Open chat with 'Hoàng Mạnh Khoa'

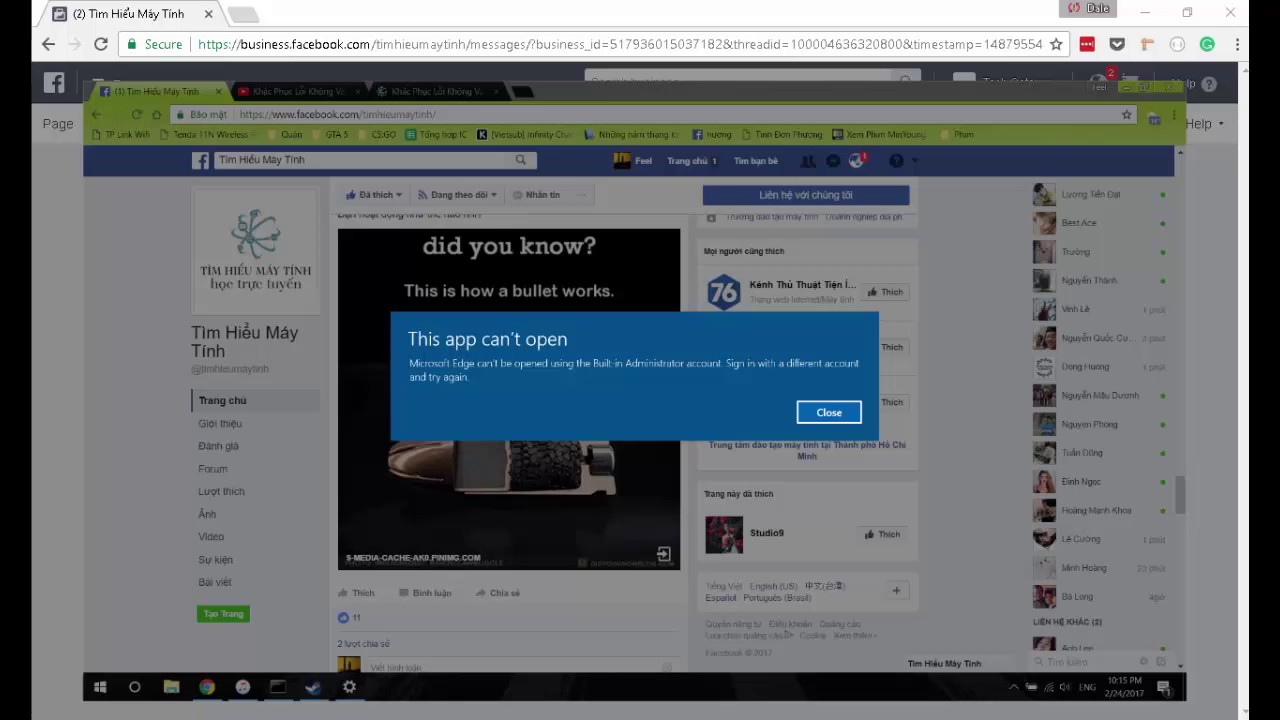1100,510
